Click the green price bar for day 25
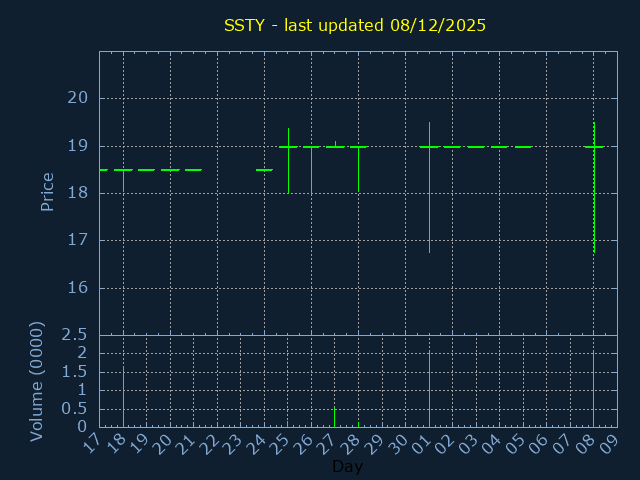This screenshot has height=480, width=640. pyautogui.click(x=288, y=160)
